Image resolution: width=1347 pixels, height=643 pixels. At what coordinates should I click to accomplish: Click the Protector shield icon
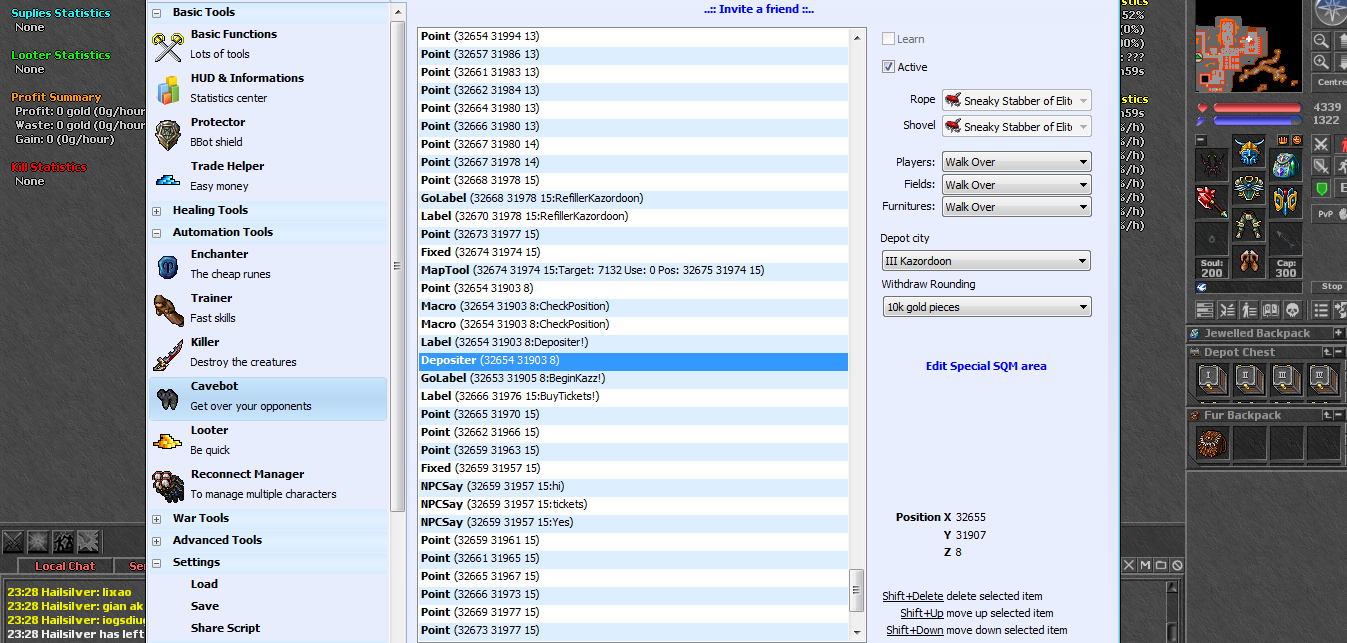point(168,132)
